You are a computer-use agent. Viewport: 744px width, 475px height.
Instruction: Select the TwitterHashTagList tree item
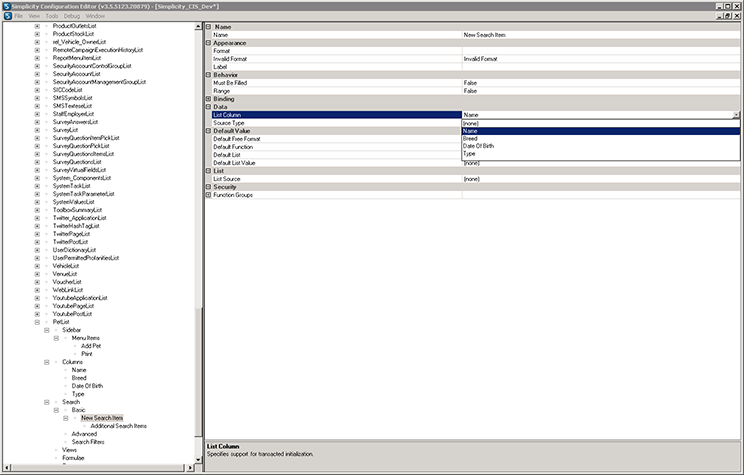pos(76,226)
